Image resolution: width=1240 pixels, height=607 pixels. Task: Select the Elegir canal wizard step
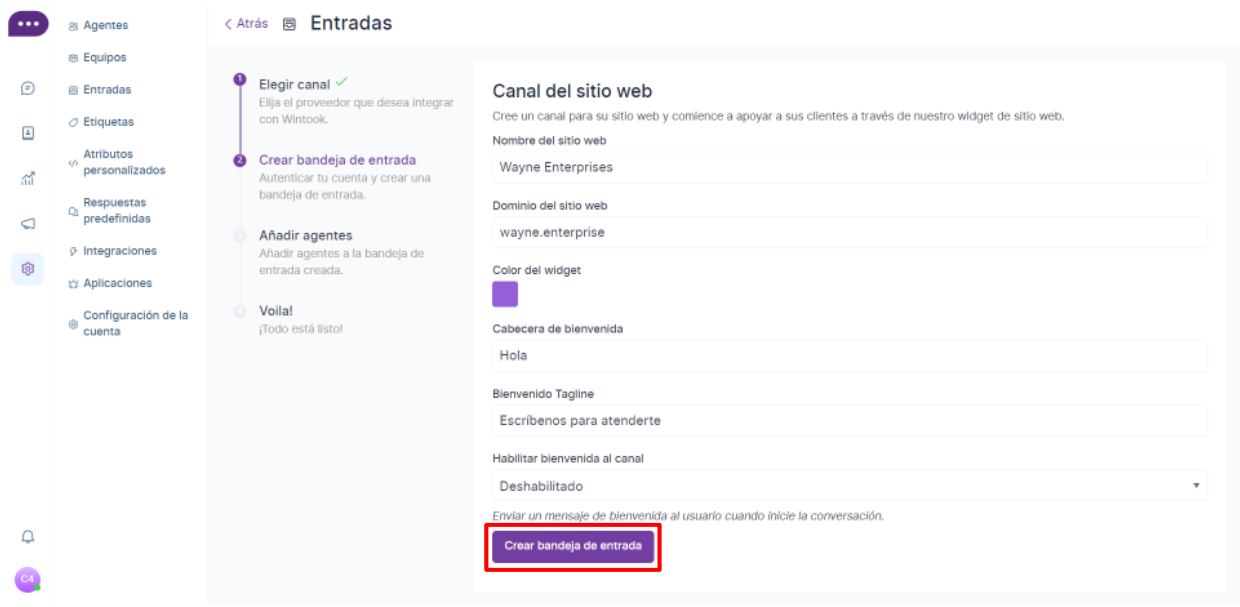tap(294, 84)
